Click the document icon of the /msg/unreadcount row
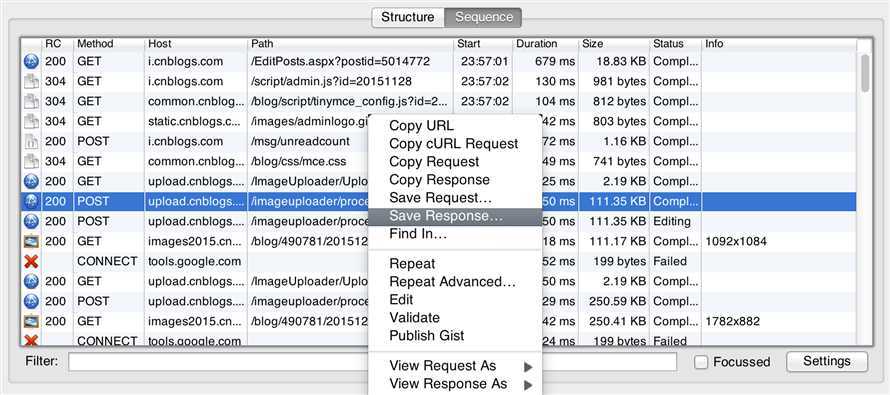Viewport: 890px width, 395px height. (31, 141)
